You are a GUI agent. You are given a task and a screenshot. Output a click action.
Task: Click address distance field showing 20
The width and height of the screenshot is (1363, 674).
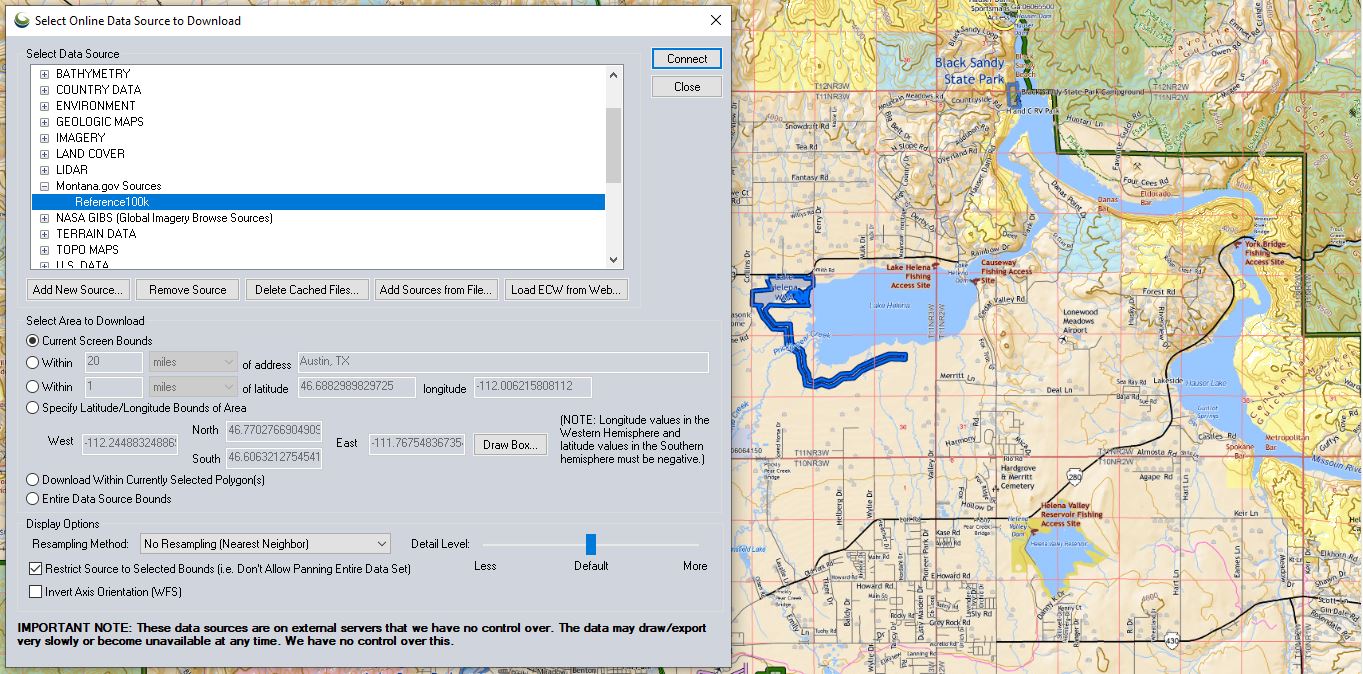(113, 362)
